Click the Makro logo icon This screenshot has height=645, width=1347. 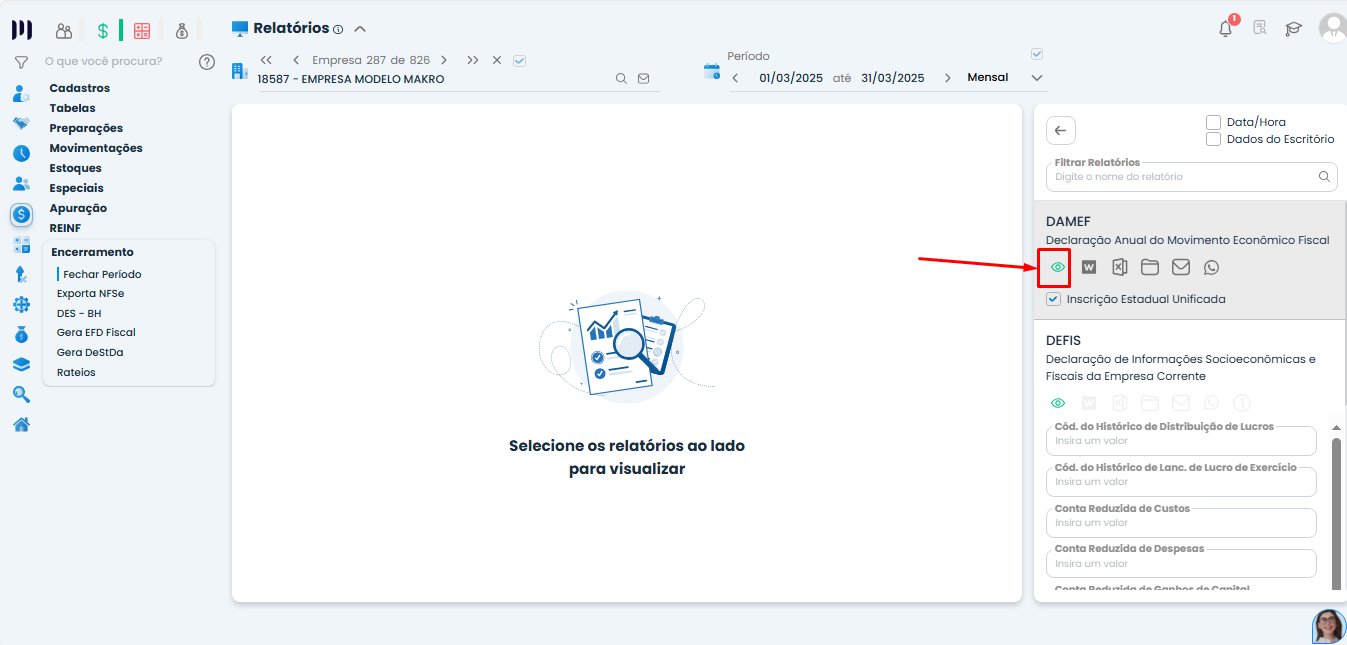pyautogui.click(x=21, y=30)
